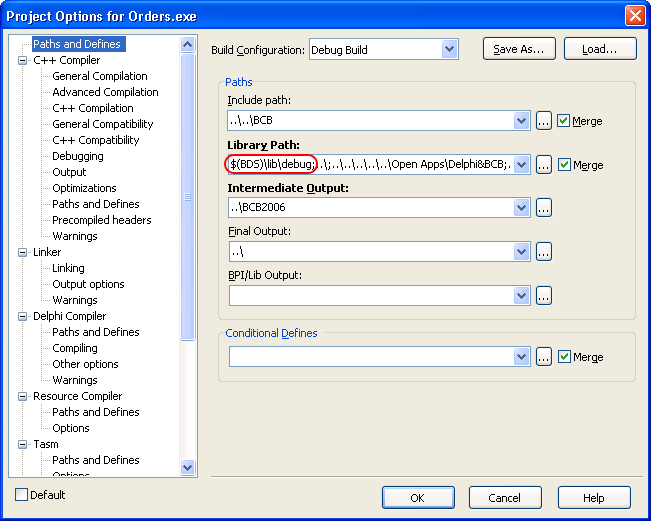The height and width of the screenshot is (522, 652).
Task: Select Output options under Linker
Action: [88, 284]
